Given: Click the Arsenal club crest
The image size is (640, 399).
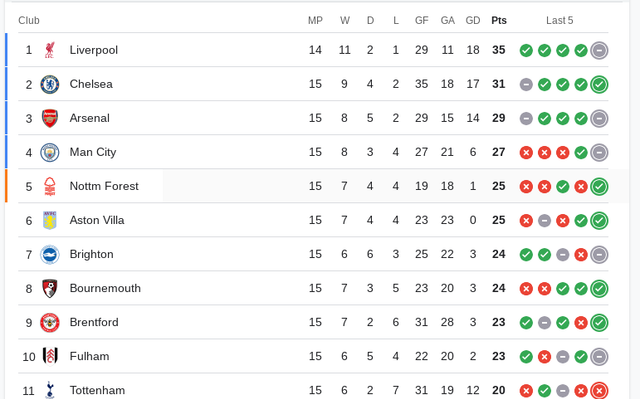Looking at the screenshot, I should pos(50,118).
